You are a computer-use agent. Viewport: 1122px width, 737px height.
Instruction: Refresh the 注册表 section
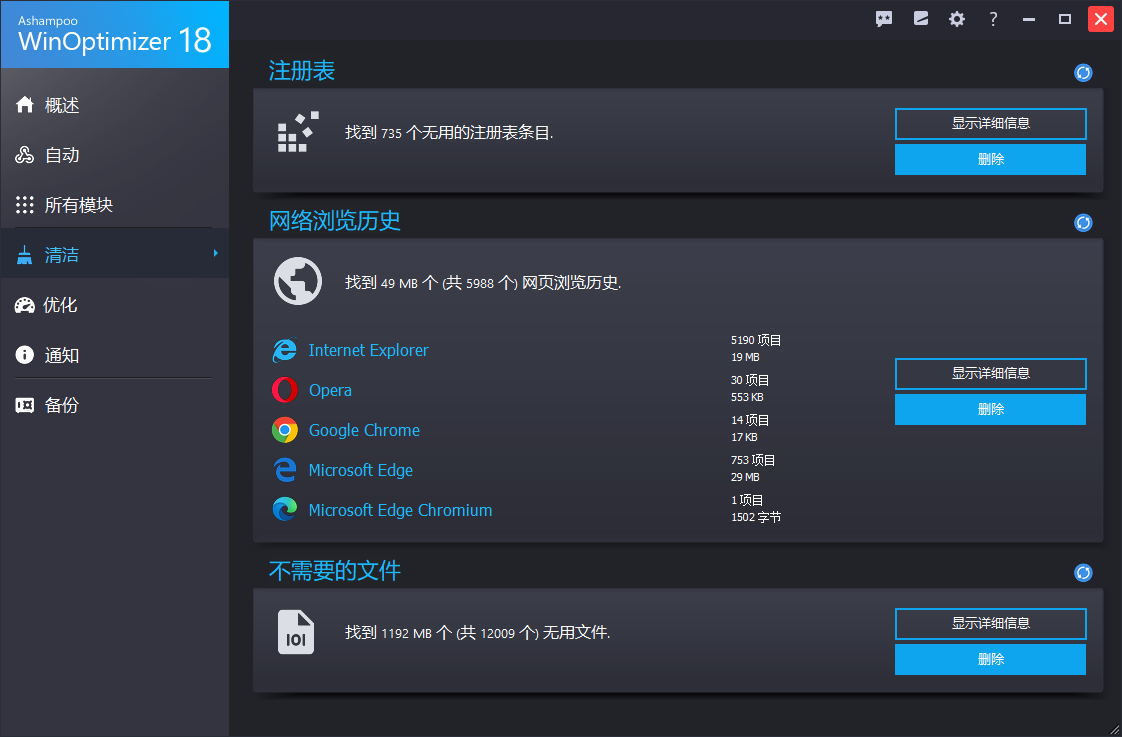click(1083, 73)
